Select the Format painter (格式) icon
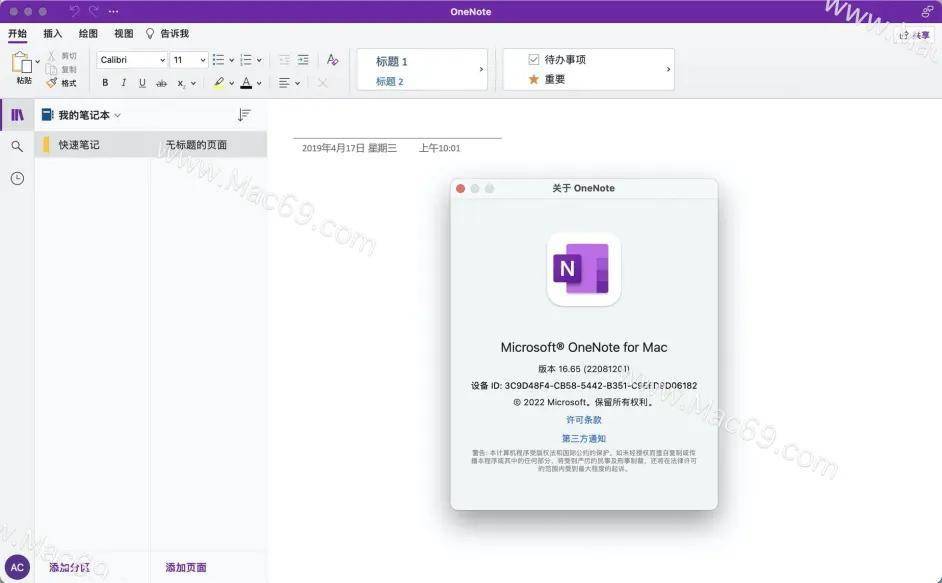 click(x=52, y=83)
